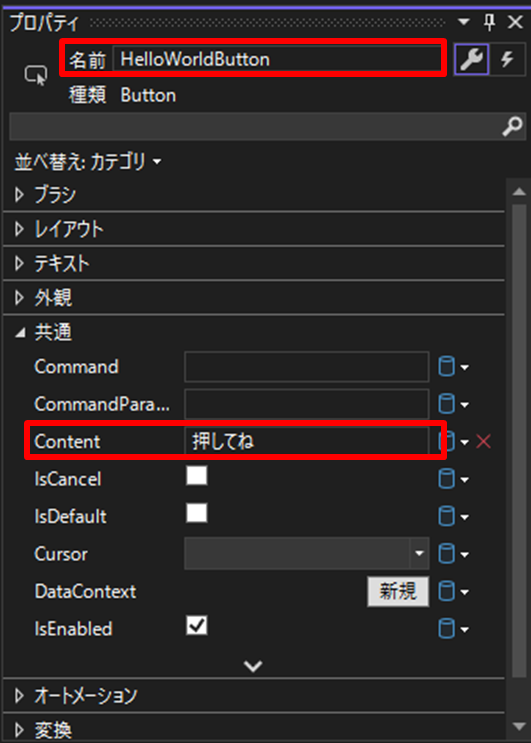Enable the IsDefault checkbox

(x=197, y=513)
